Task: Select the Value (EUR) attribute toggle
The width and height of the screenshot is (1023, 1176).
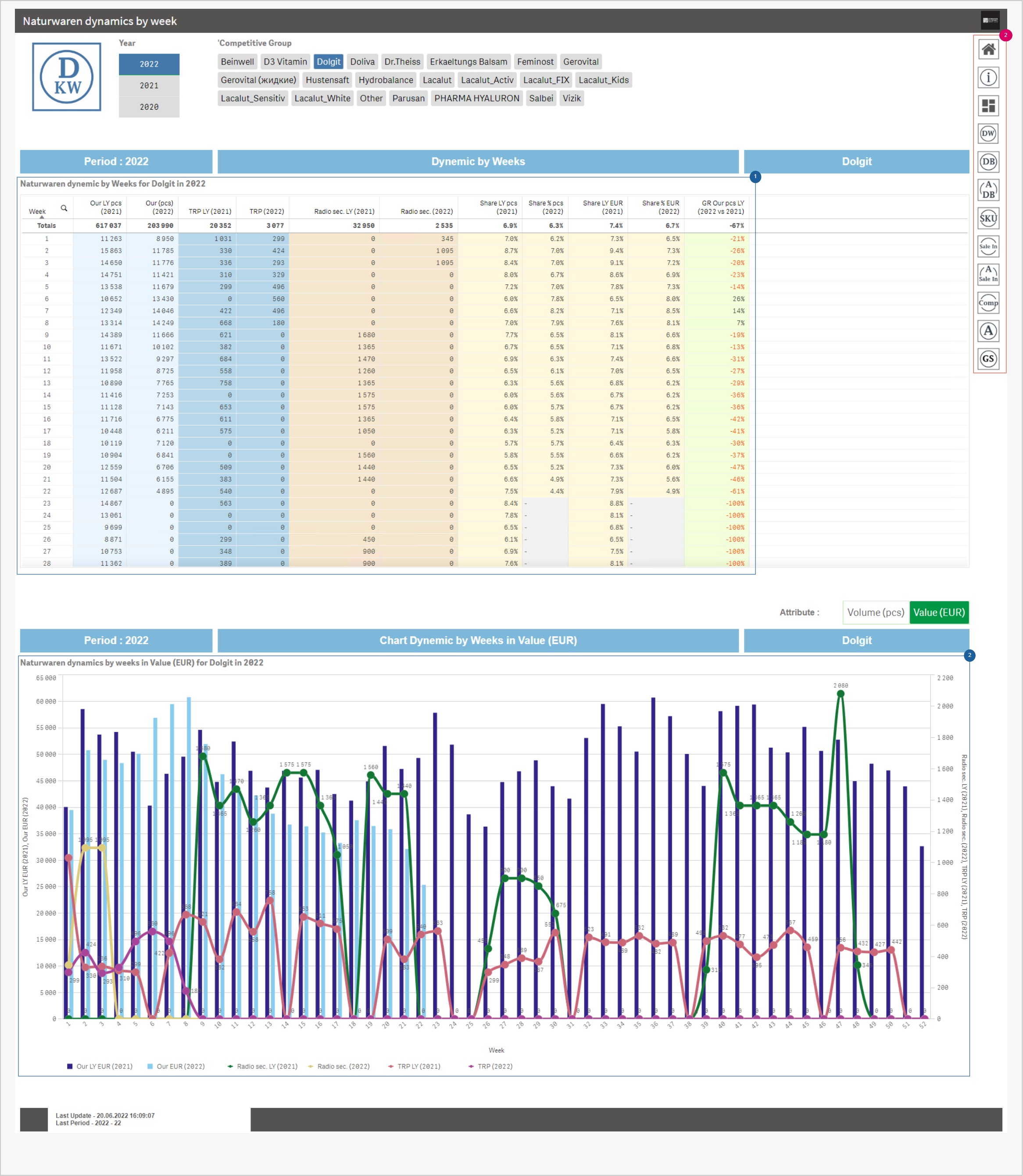Action: [938, 612]
